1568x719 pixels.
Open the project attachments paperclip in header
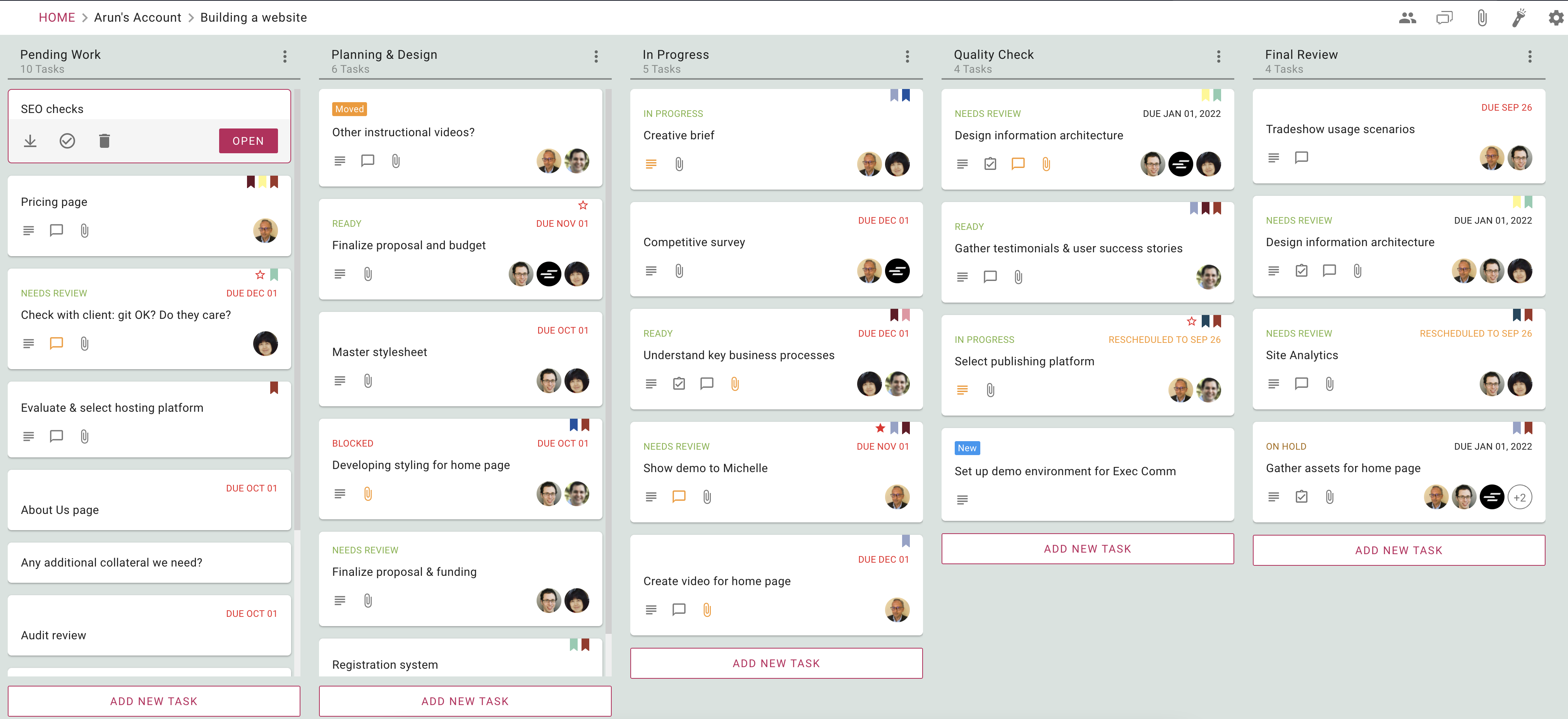[1482, 18]
